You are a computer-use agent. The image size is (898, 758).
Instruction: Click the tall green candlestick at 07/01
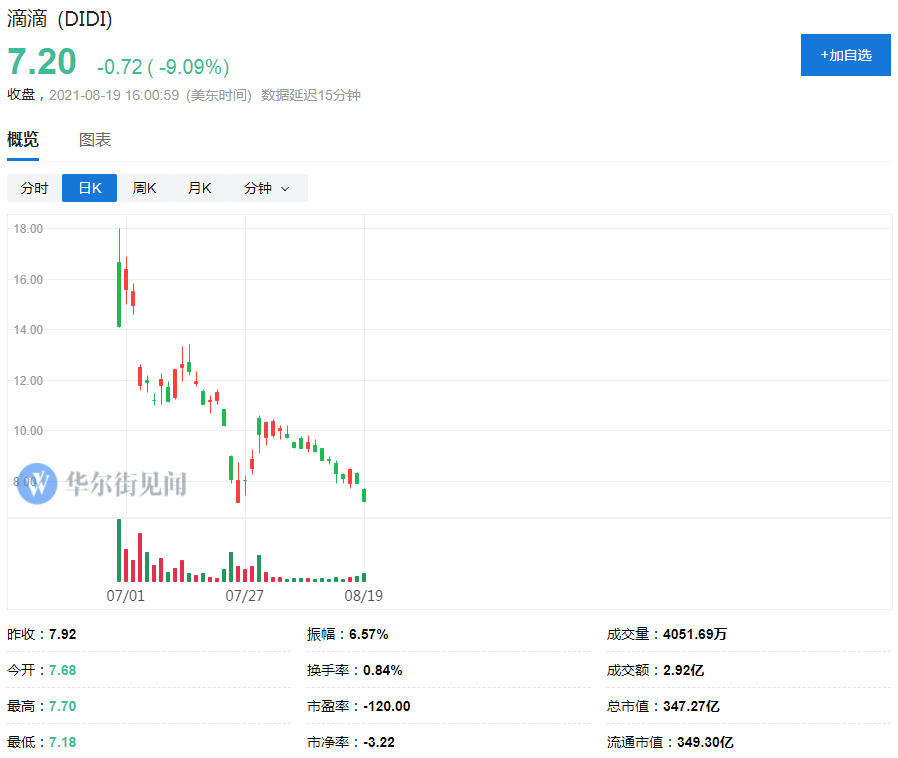click(119, 293)
